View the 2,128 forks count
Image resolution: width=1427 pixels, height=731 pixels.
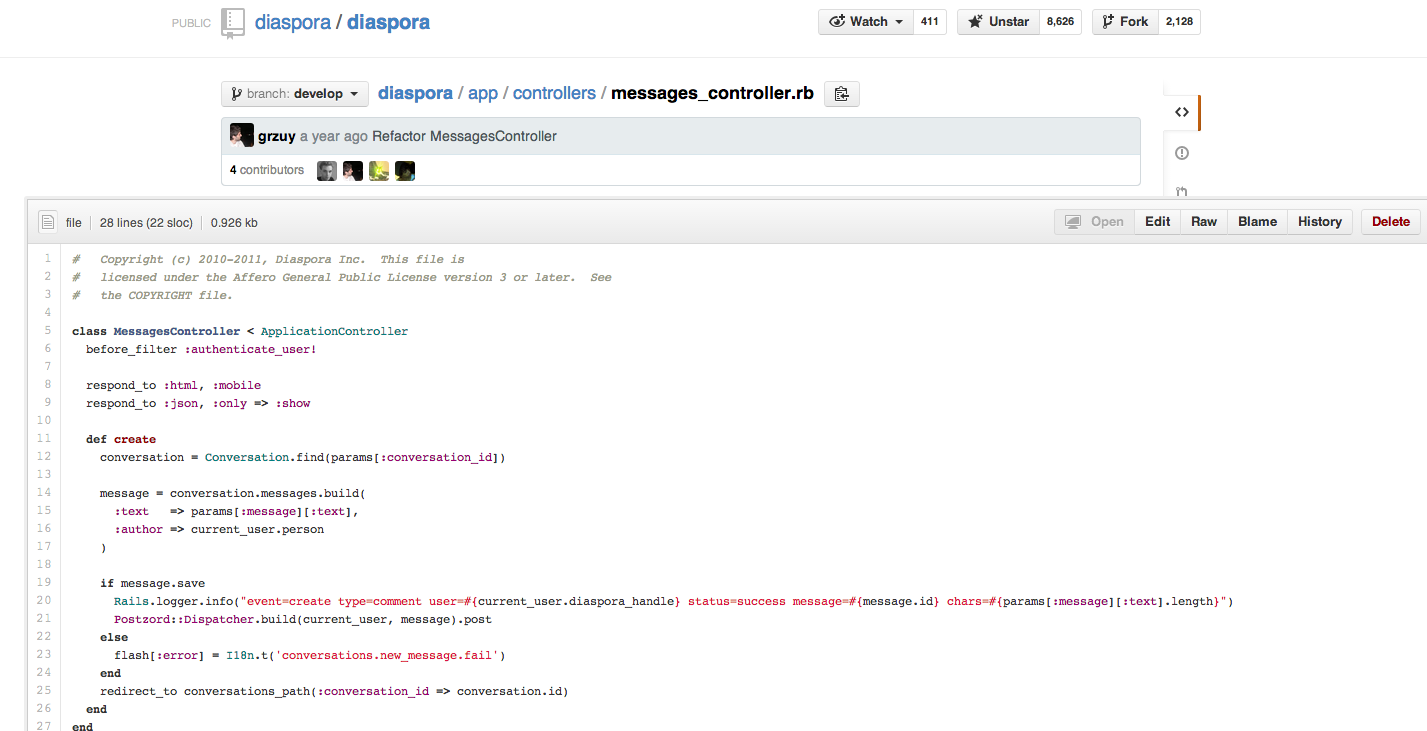1179,22
